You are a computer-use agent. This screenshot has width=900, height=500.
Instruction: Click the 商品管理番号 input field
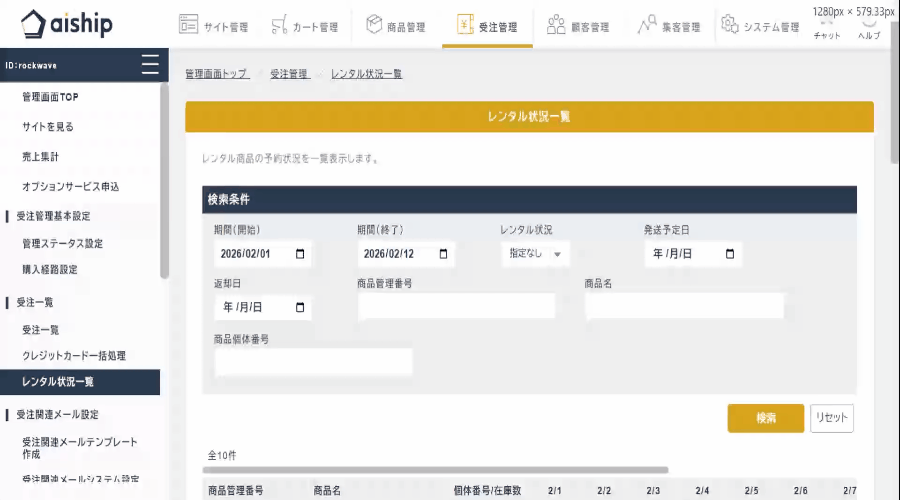tap(456, 307)
